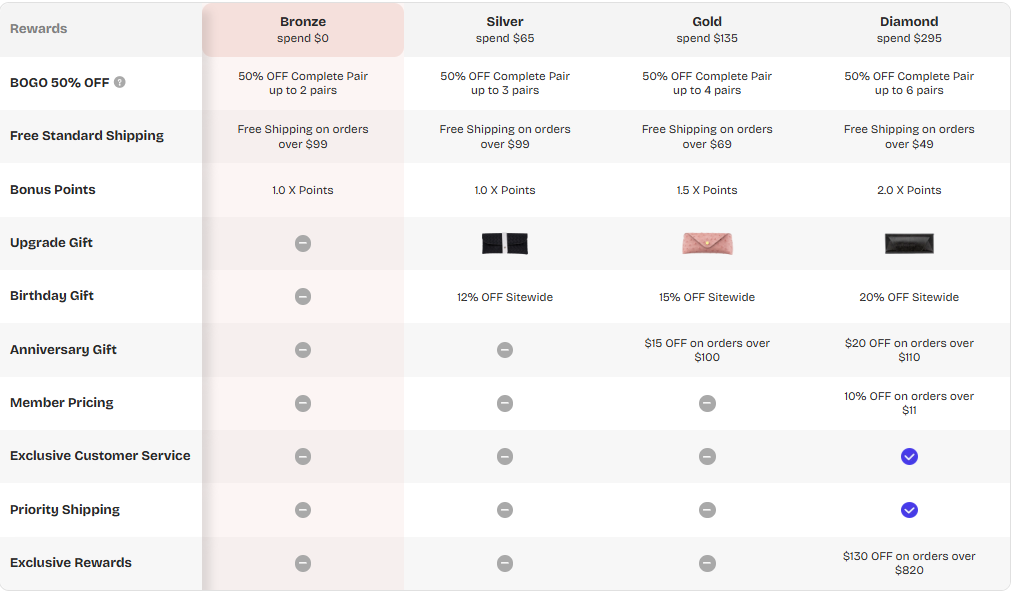
Task: Click Gold's Member Pricing unavailable dash icon
Action: point(707,403)
